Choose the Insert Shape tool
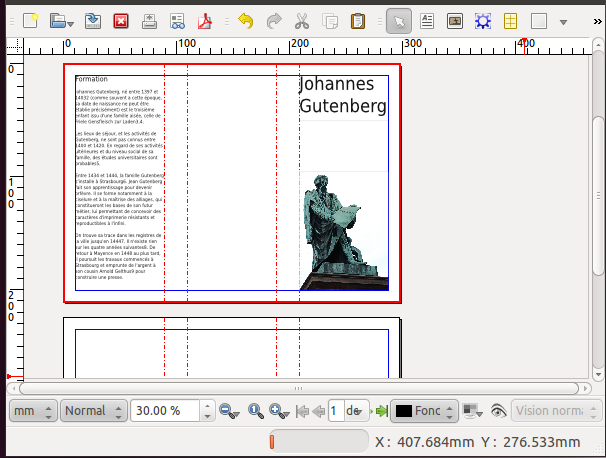606x458 pixels. [539, 21]
